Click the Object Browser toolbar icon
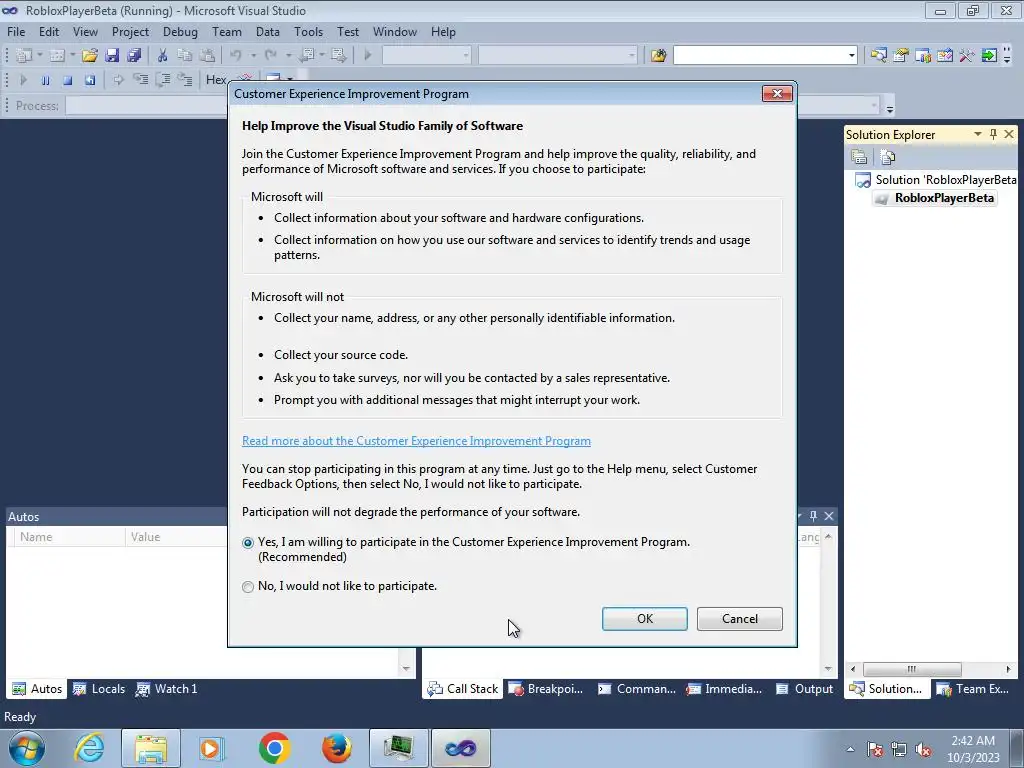1024x768 pixels. pyautogui.click(x=923, y=56)
